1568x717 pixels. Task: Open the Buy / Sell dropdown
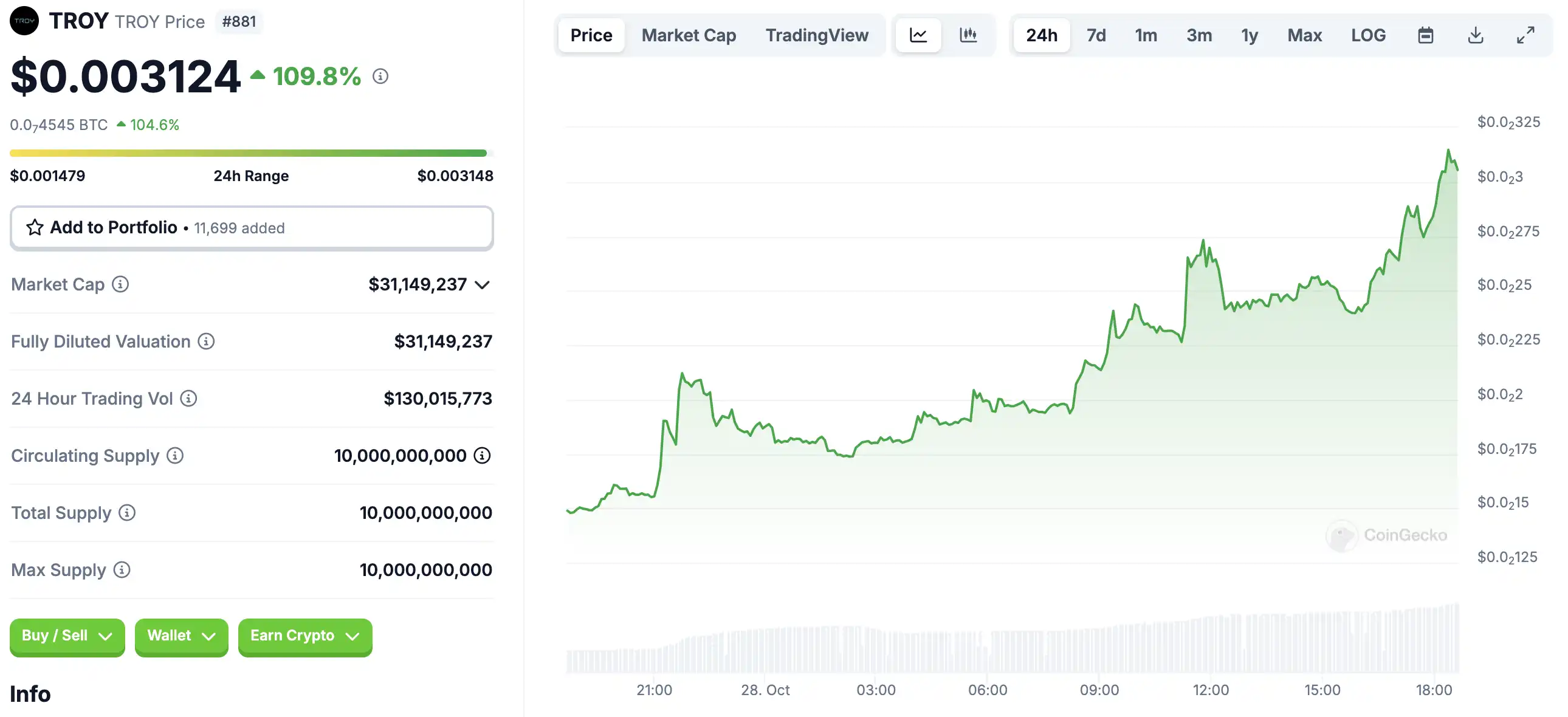67,636
